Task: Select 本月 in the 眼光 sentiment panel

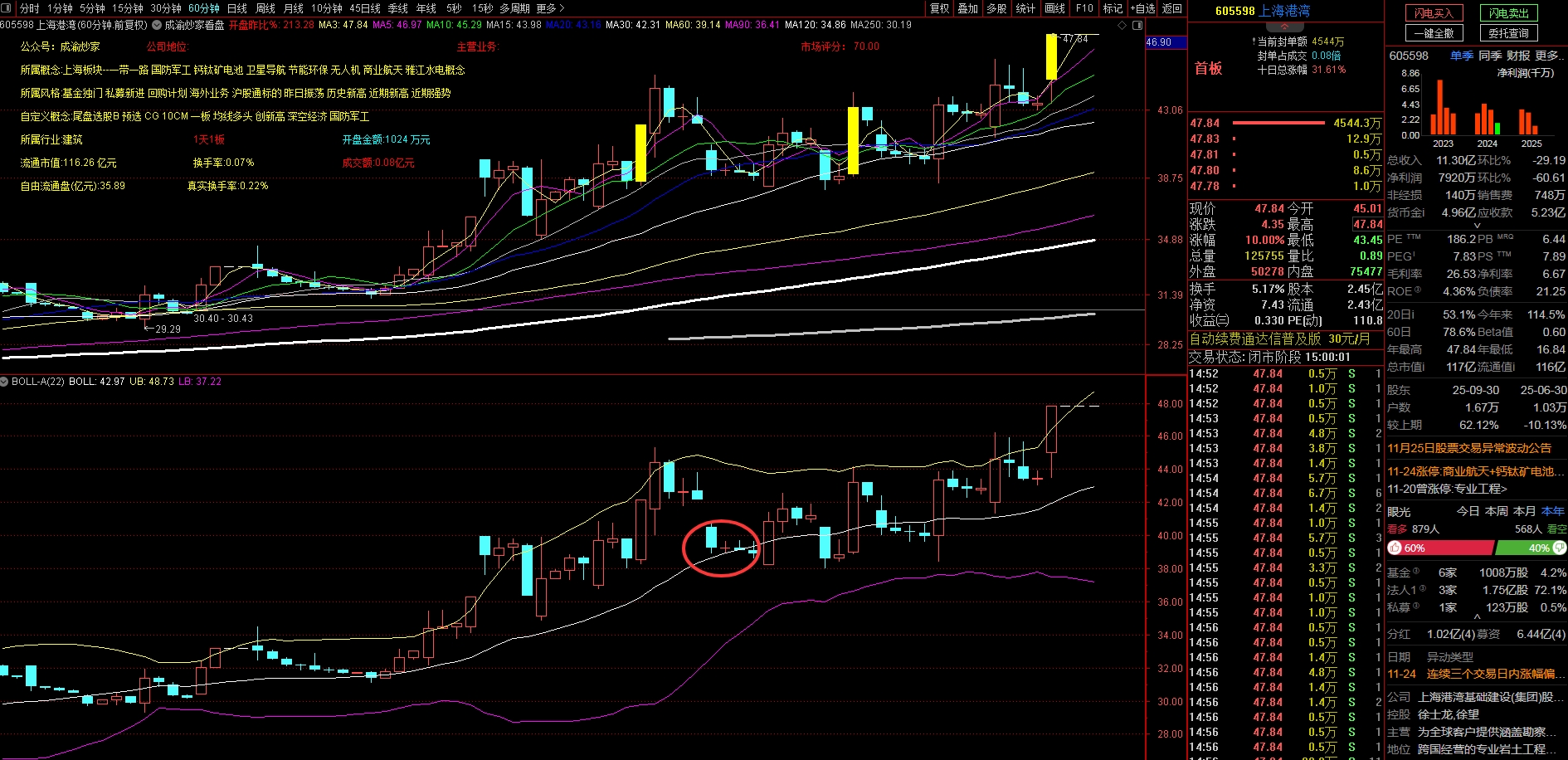Action: click(1525, 511)
